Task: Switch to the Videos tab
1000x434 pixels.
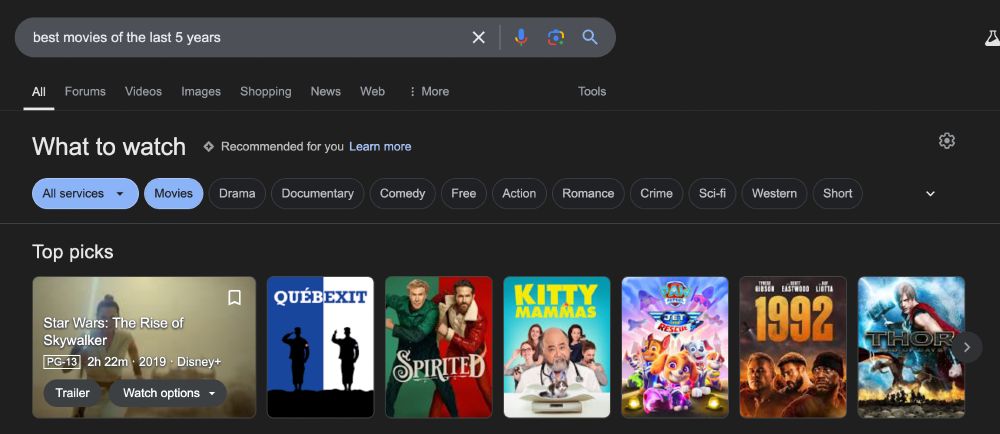Action: tap(143, 92)
